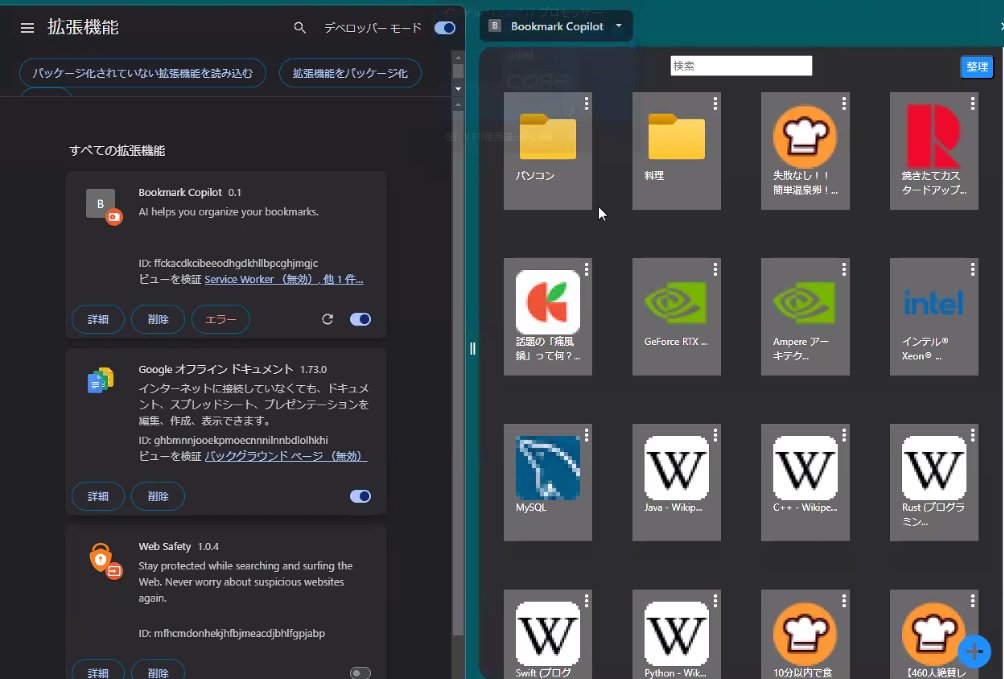Click パッケージ化されていない拡張機能を読み込む button
Viewport: 1004px width, 679px height.
(x=143, y=73)
